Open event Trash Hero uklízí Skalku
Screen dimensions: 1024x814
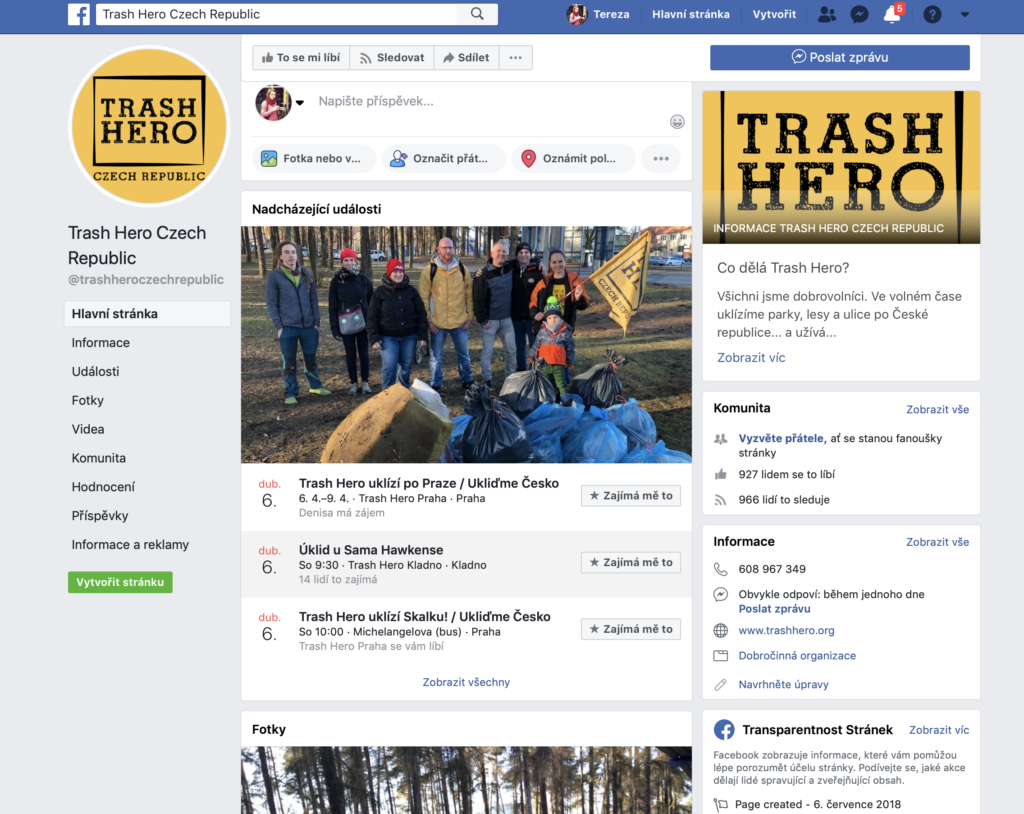pyautogui.click(x=424, y=616)
